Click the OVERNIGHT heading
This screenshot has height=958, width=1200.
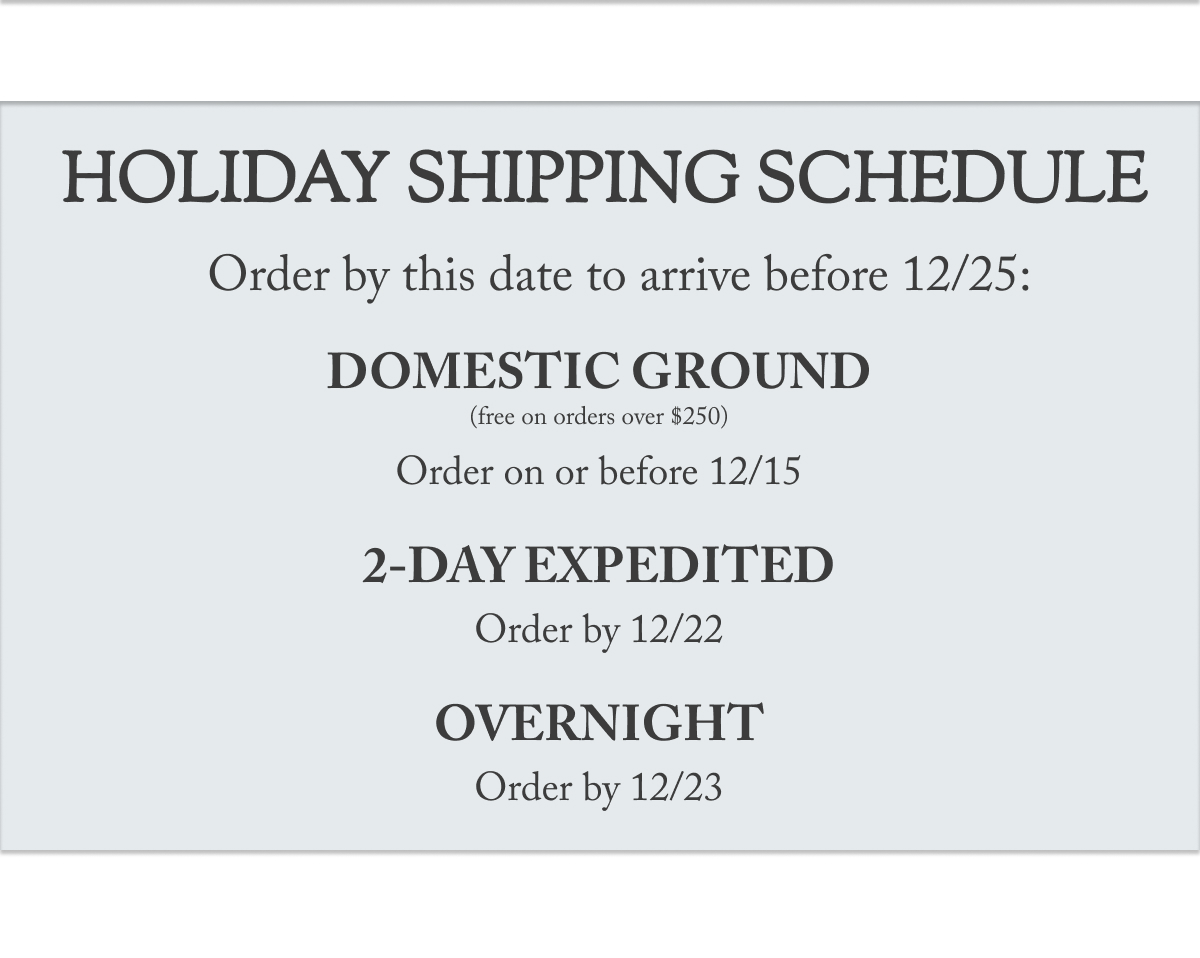599,723
